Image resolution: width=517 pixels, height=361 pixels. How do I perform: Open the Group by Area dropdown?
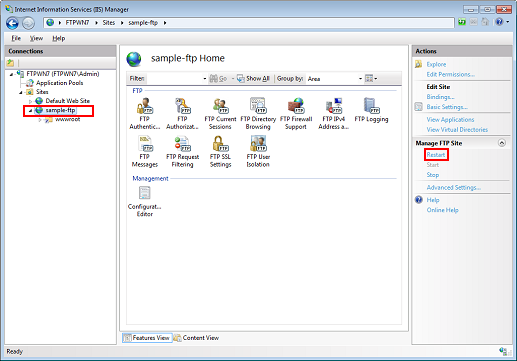[x=334, y=79]
